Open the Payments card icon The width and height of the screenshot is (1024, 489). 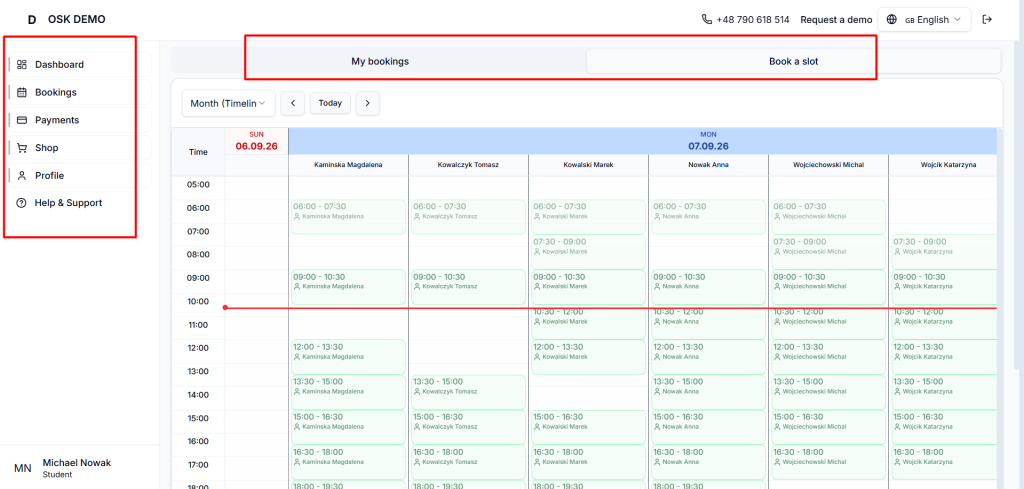(22, 120)
